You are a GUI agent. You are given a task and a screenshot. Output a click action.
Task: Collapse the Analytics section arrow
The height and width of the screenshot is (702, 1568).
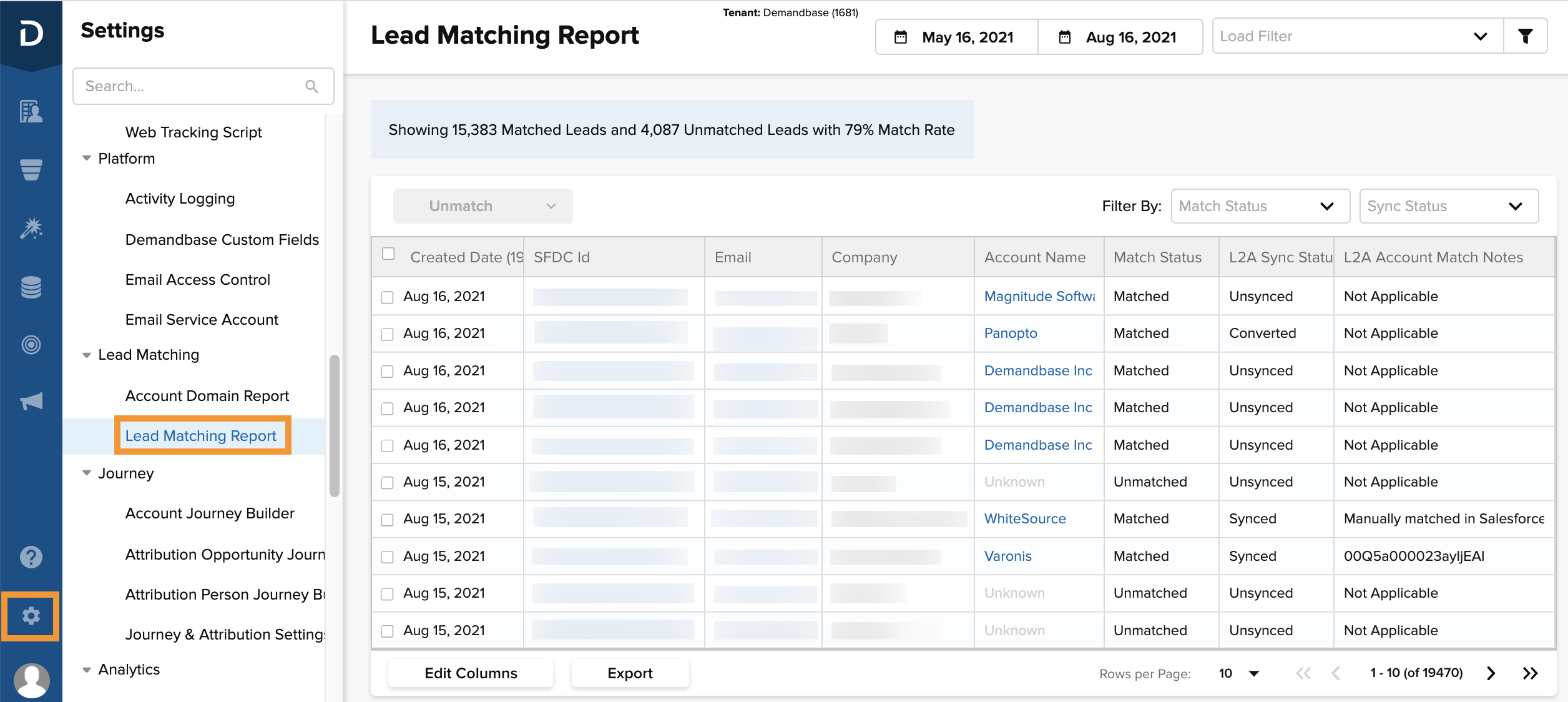tap(87, 670)
